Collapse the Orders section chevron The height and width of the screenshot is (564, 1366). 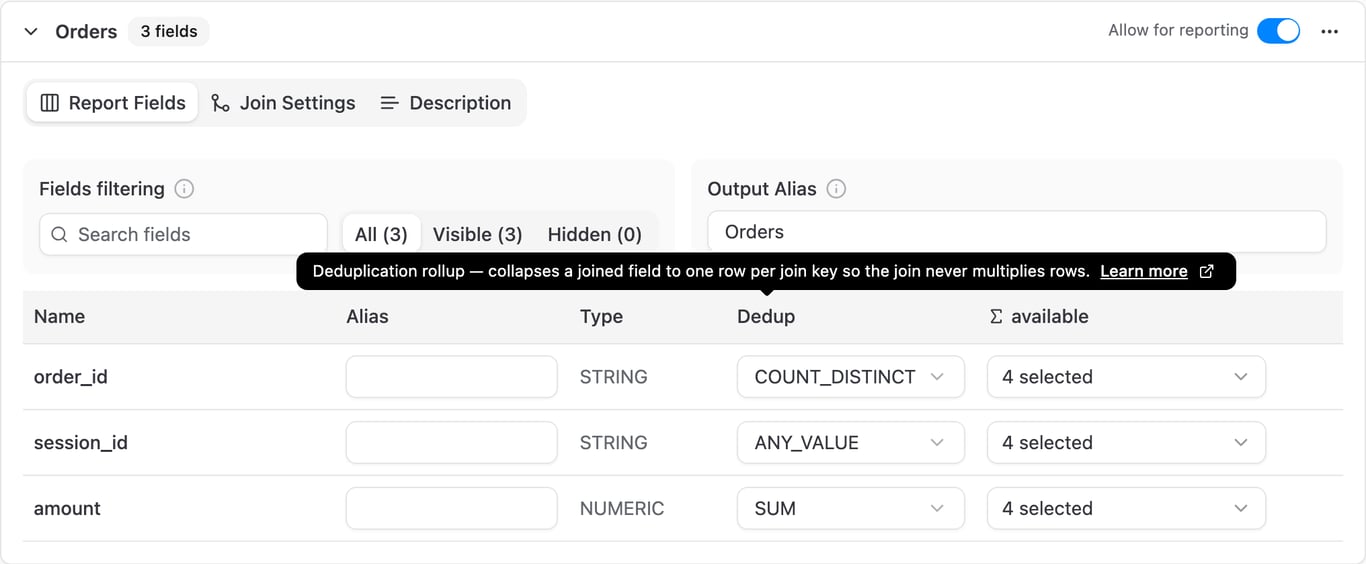point(31,31)
